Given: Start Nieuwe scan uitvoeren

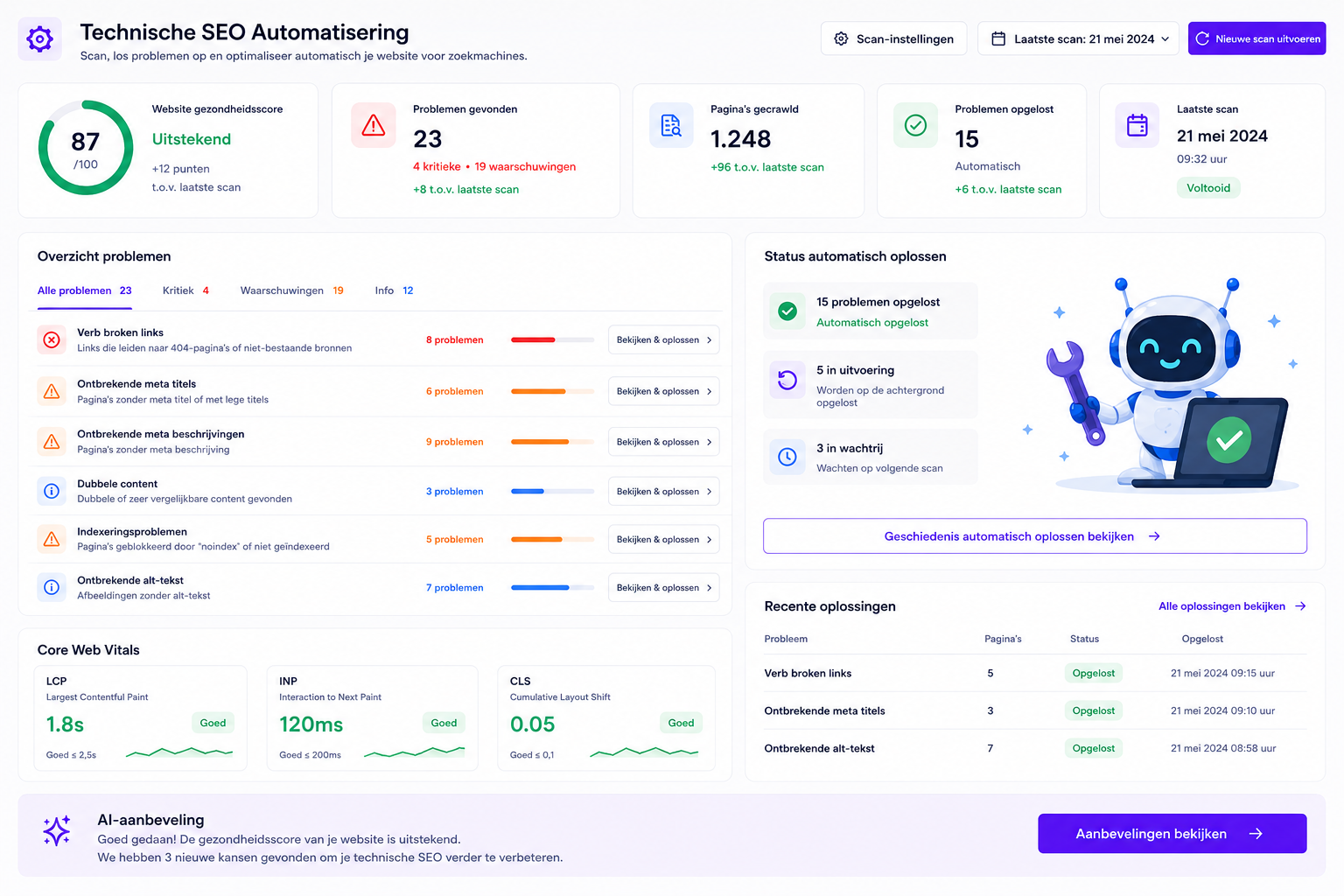Looking at the screenshot, I should click(x=1256, y=38).
